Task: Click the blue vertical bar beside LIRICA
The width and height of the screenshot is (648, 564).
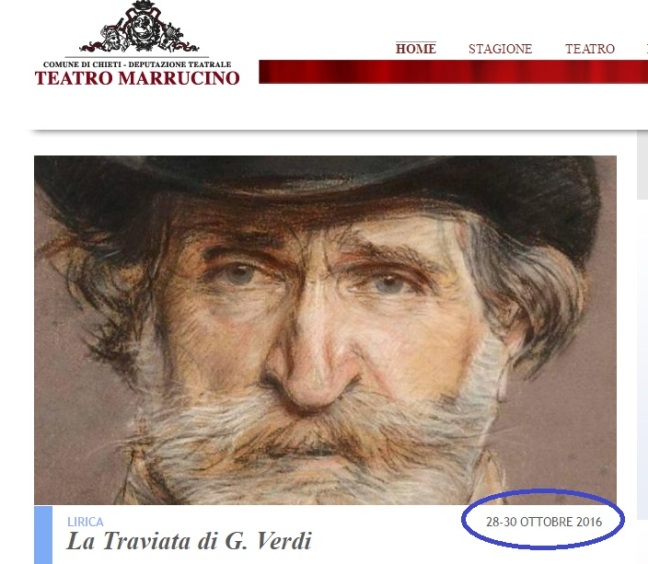Action: [x=43, y=535]
